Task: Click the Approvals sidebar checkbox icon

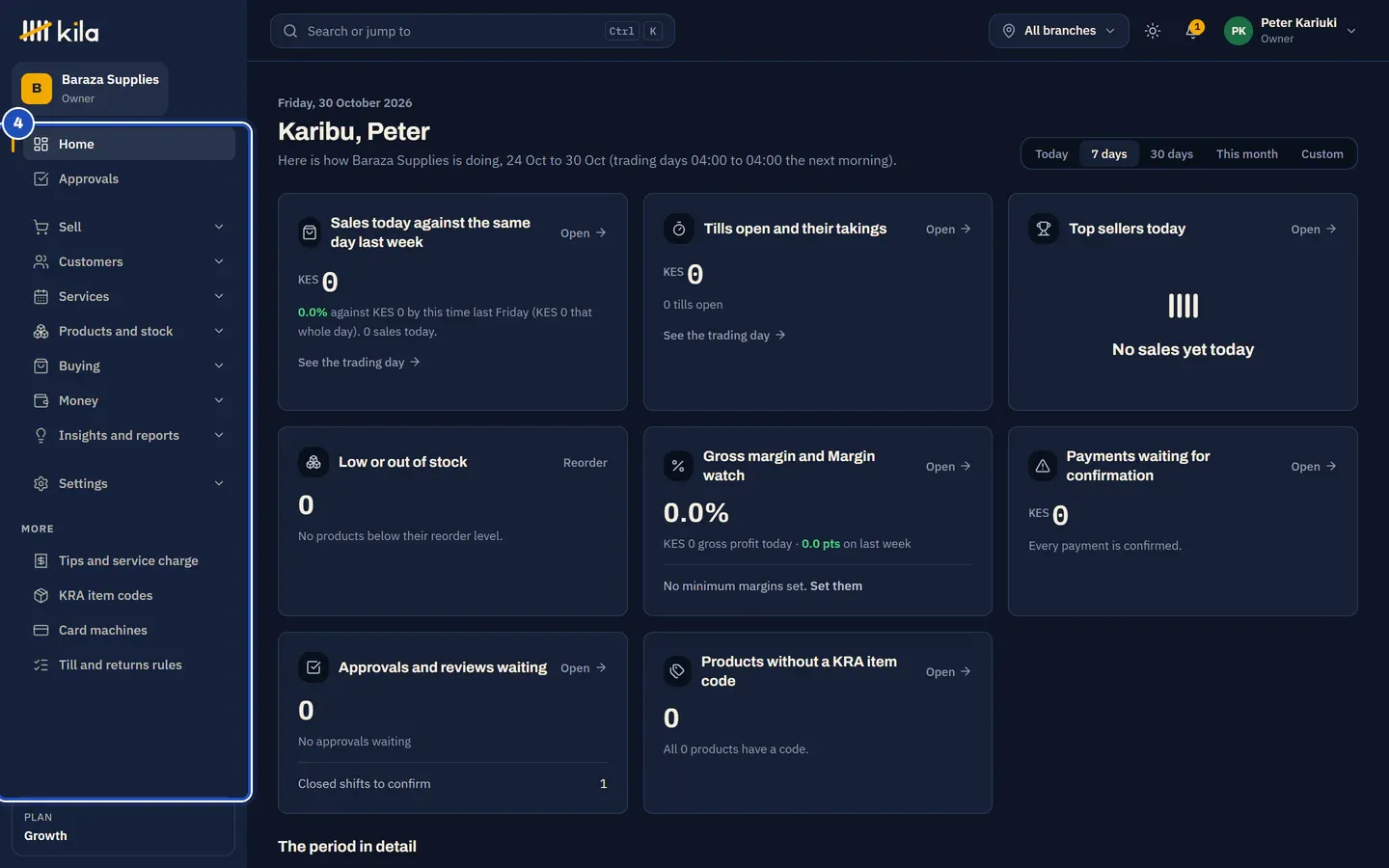Action: 41,178
